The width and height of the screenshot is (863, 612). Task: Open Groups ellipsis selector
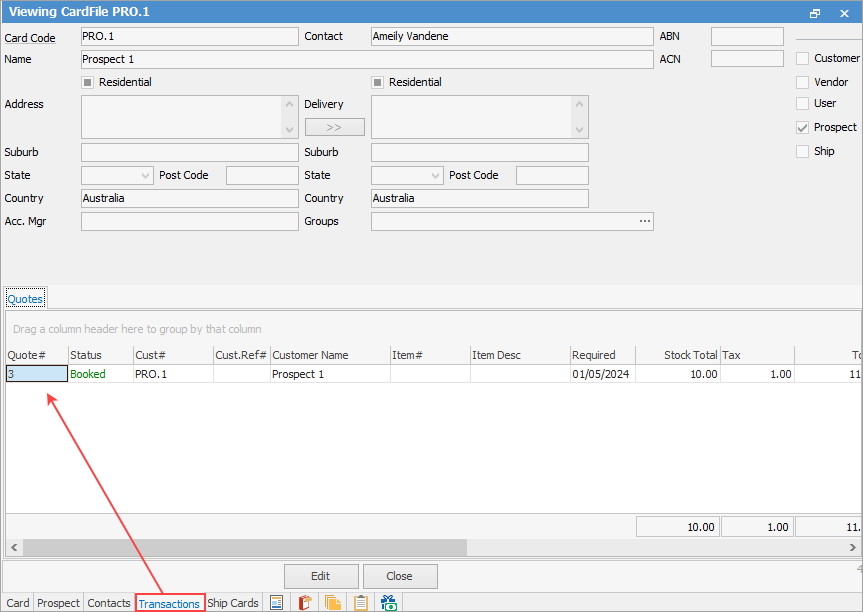point(645,221)
